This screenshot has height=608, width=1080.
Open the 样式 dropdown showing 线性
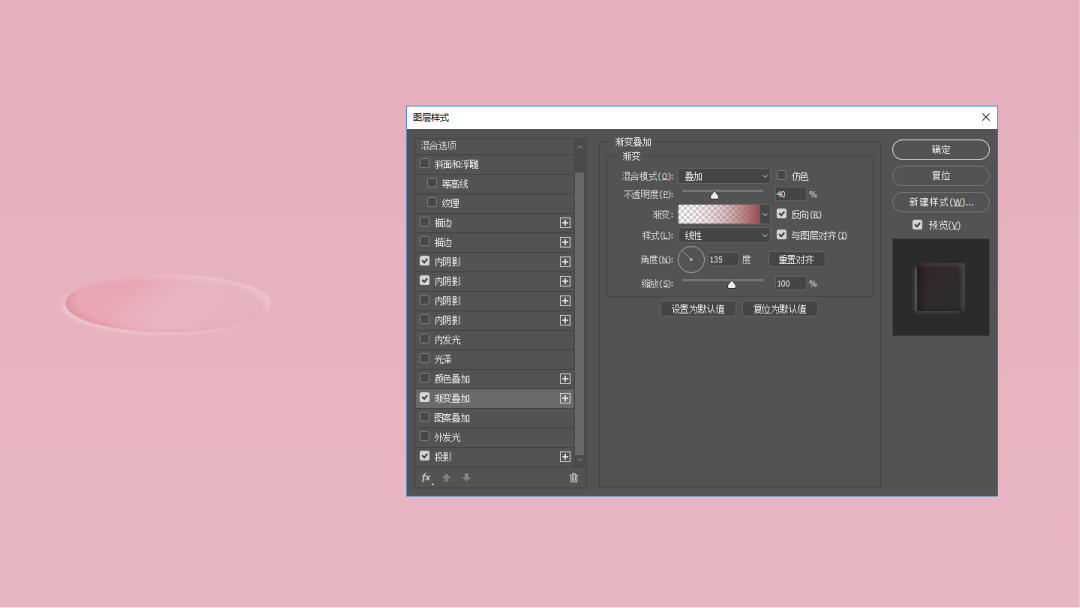pos(724,235)
